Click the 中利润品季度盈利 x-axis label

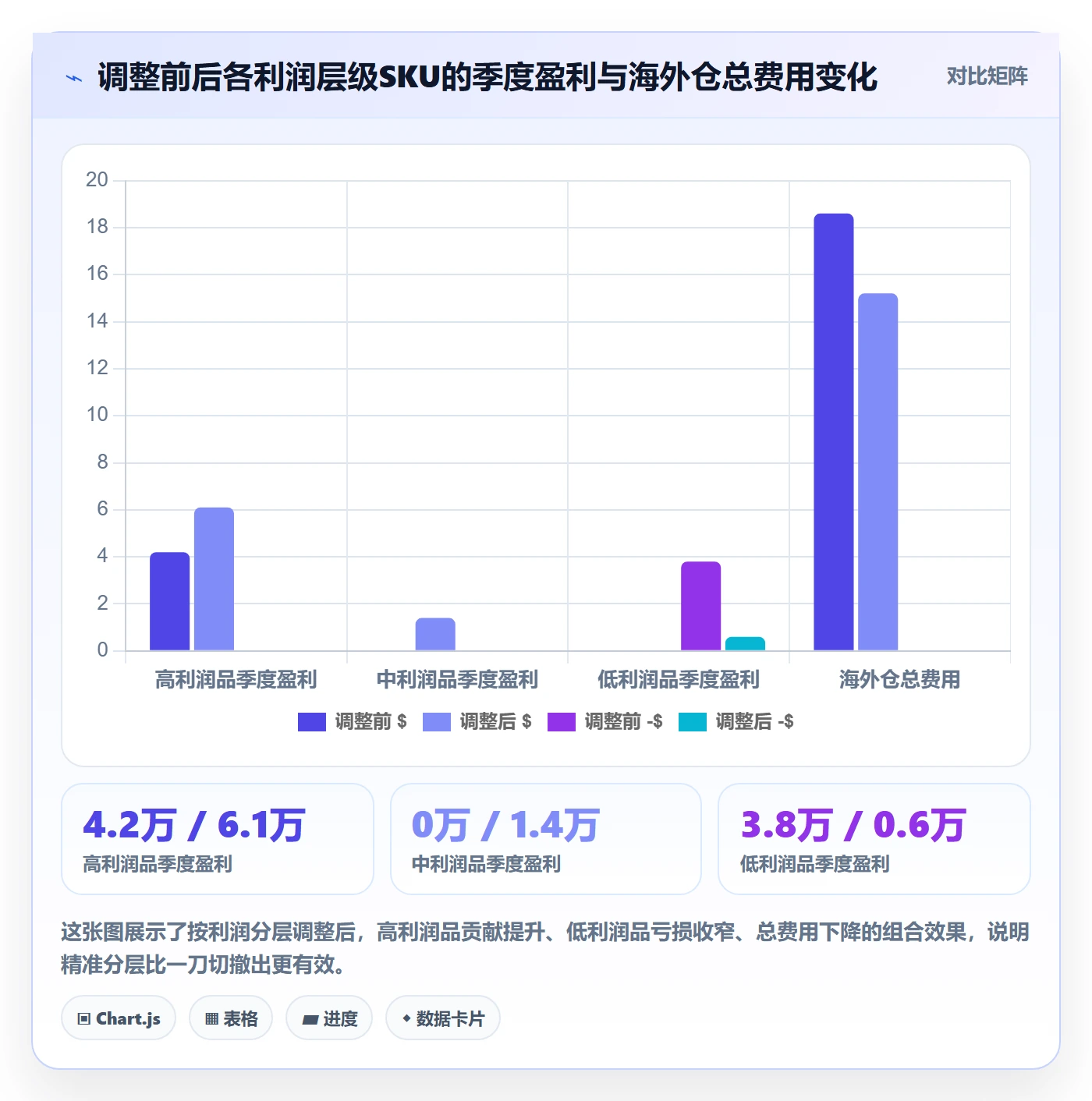pos(457,680)
